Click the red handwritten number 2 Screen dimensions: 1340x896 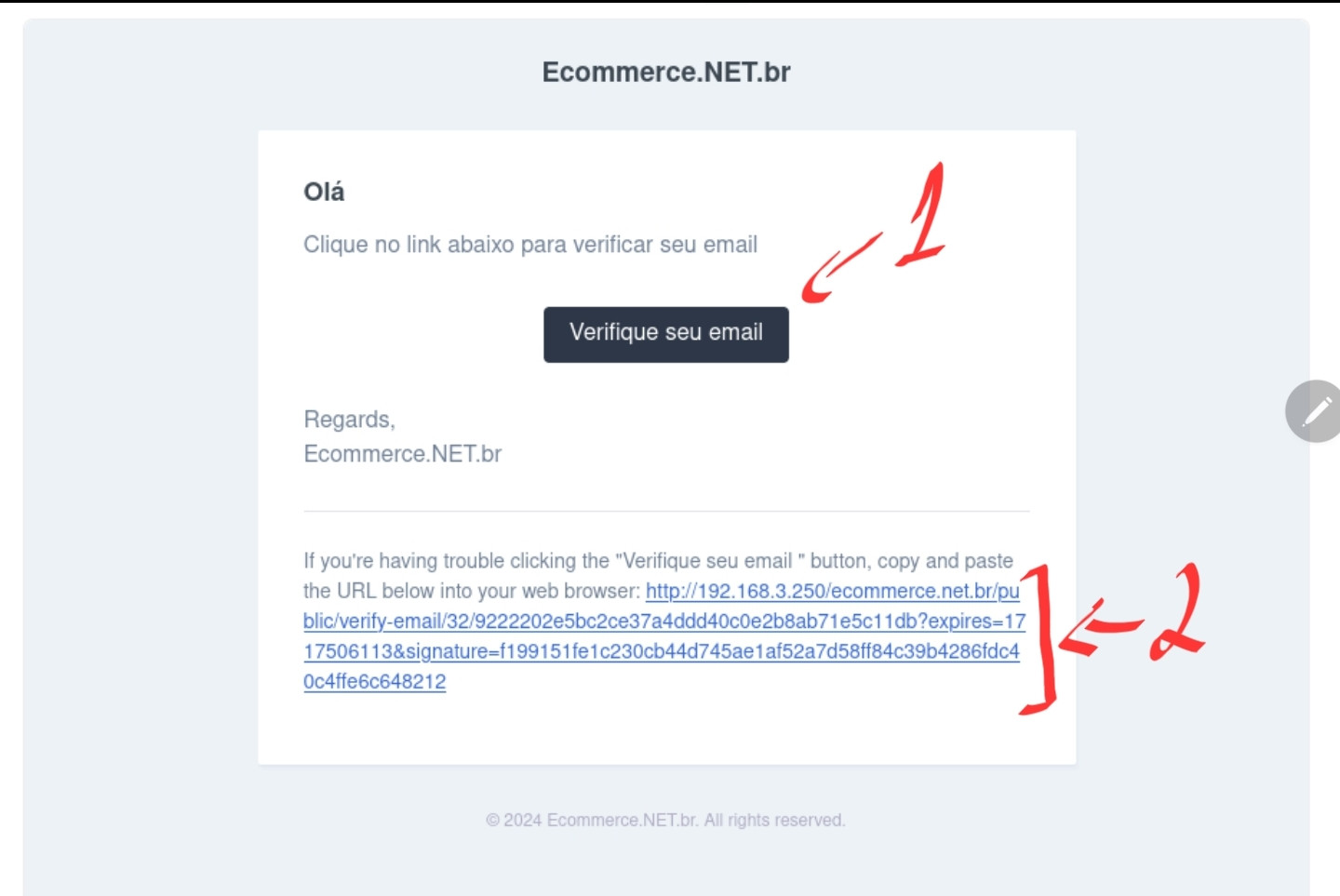pos(1176,613)
